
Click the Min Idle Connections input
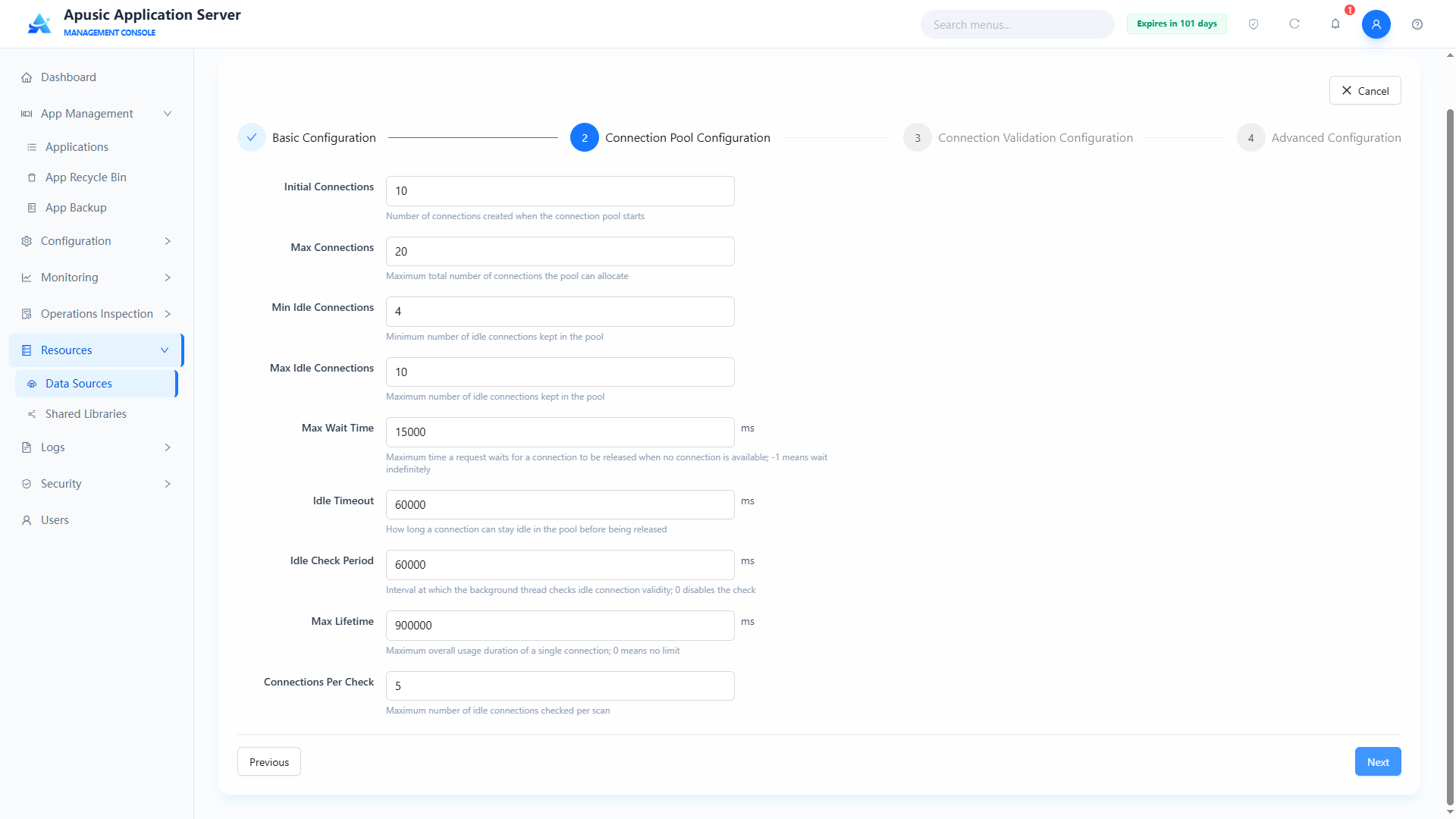[560, 312]
